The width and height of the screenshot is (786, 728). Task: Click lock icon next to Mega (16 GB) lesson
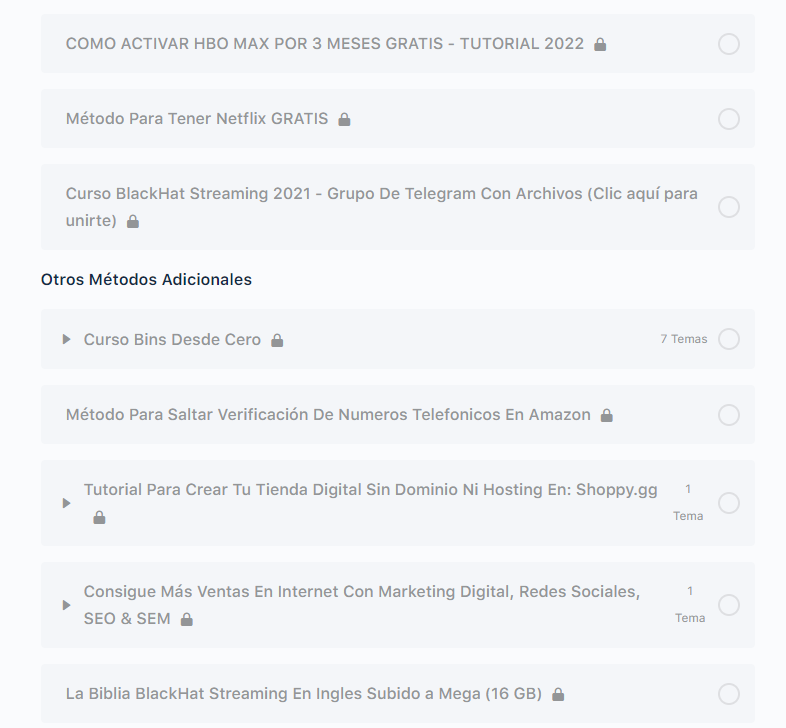click(x=558, y=694)
